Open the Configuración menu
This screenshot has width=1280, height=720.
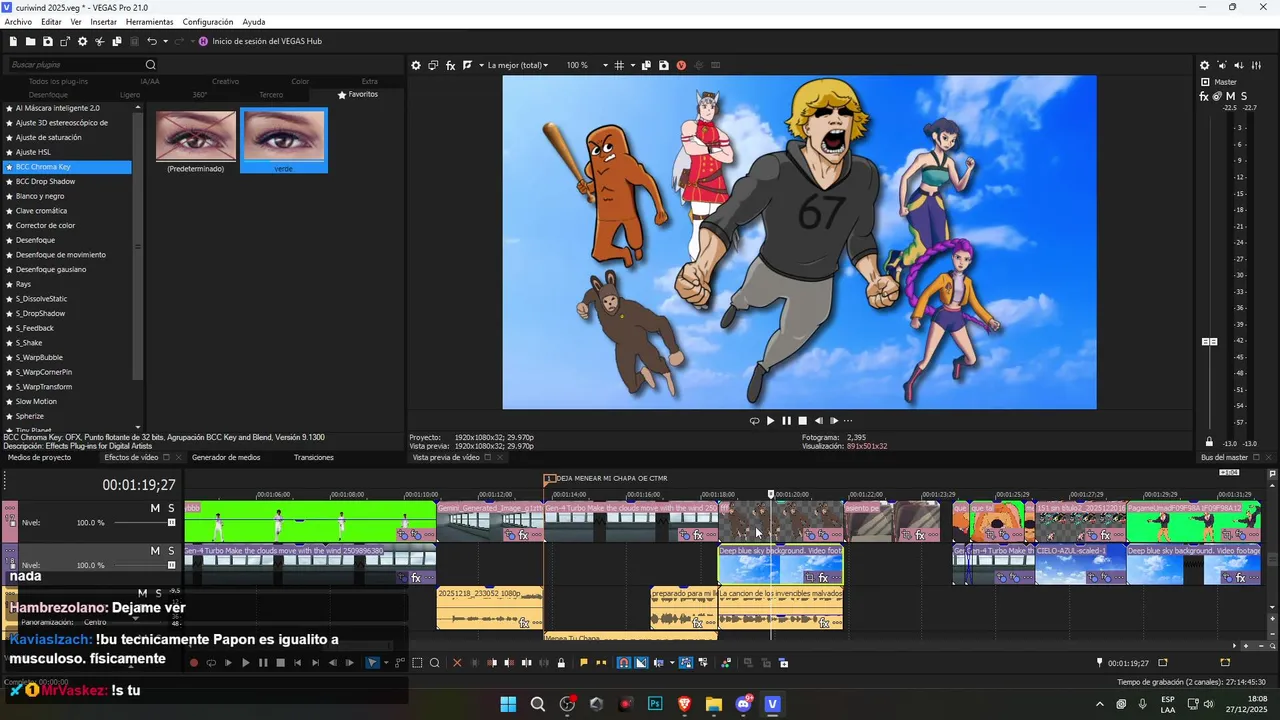[208, 22]
